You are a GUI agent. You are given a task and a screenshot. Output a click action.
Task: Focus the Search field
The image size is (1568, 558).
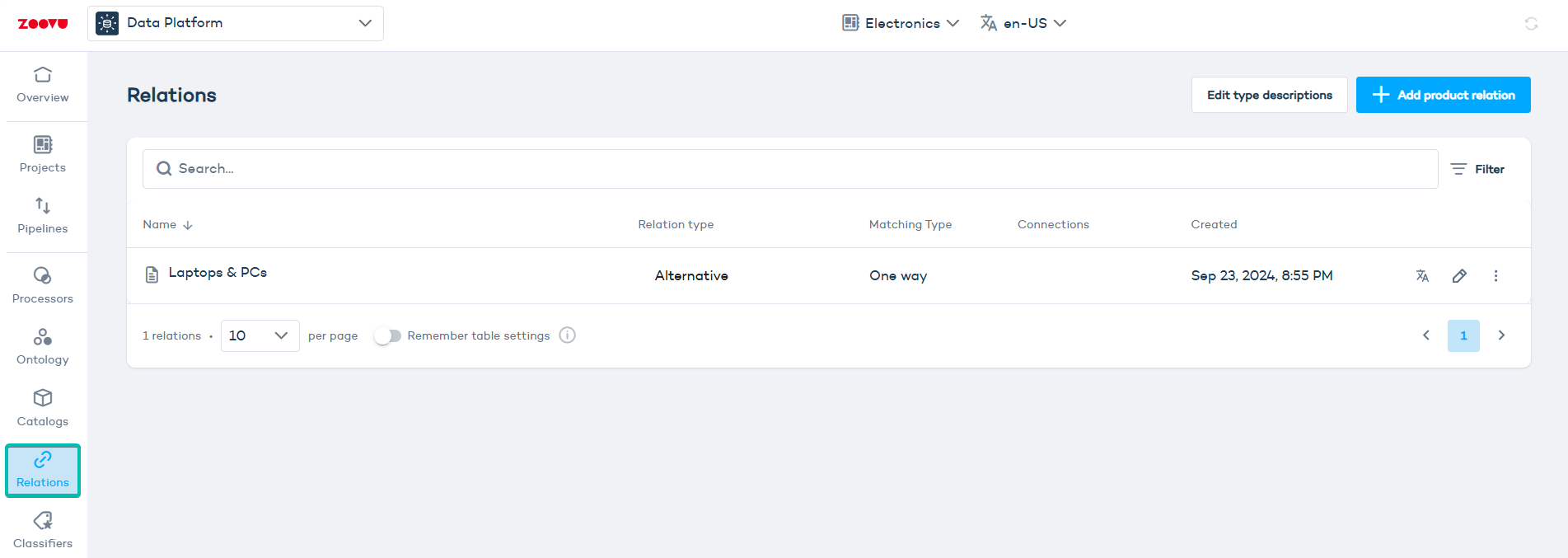pos(790,169)
